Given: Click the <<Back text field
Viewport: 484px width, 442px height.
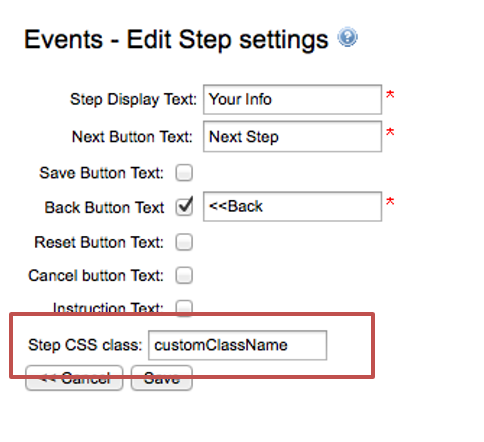Looking at the screenshot, I should click(292, 206).
